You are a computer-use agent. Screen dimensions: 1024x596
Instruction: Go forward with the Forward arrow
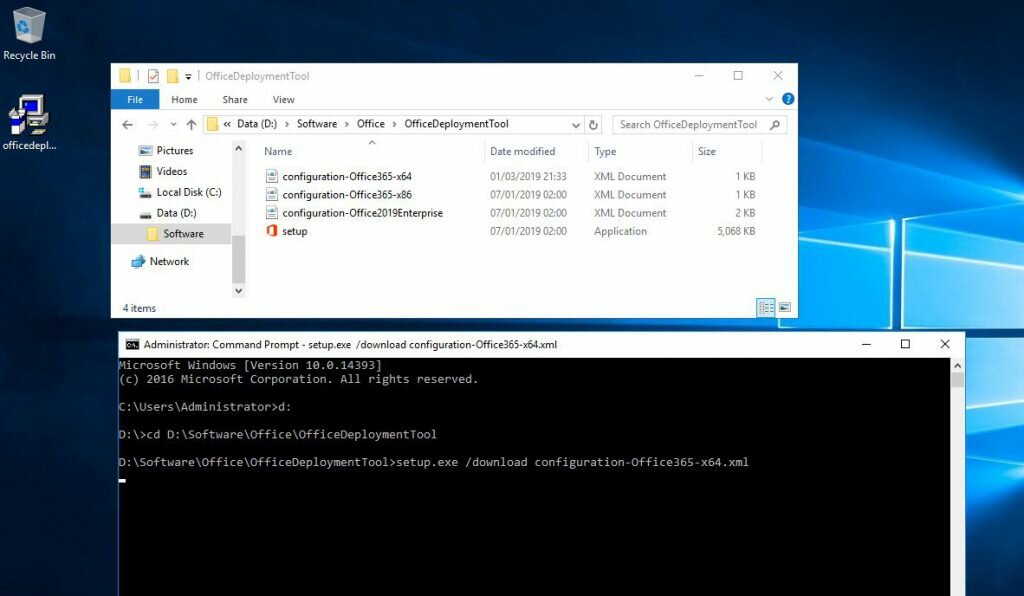tap(153, 125)
